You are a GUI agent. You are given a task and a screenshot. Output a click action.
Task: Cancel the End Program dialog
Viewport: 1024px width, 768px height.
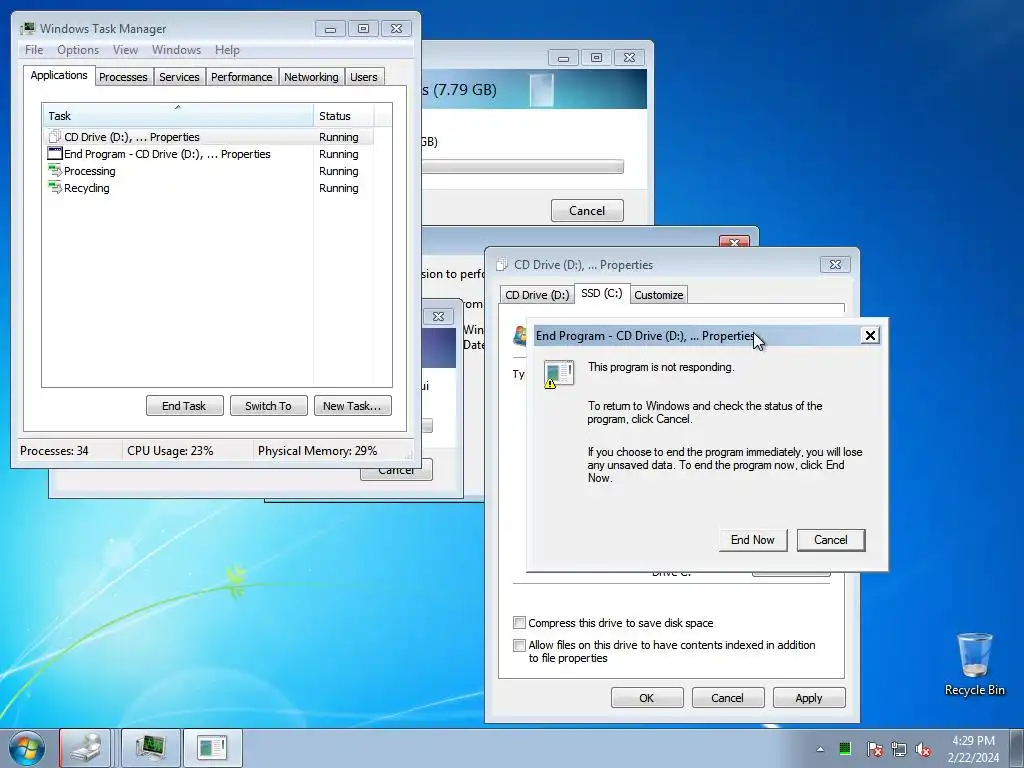point(831,540)
